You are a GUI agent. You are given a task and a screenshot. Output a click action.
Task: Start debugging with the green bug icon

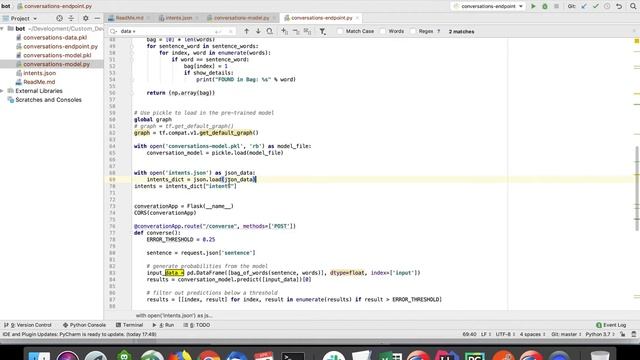[544, 6]
